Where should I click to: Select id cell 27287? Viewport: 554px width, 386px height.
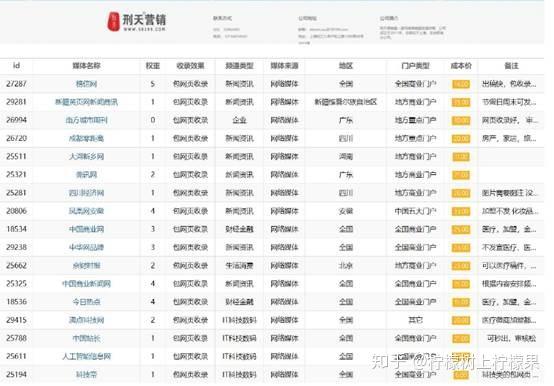pos(16,84)
